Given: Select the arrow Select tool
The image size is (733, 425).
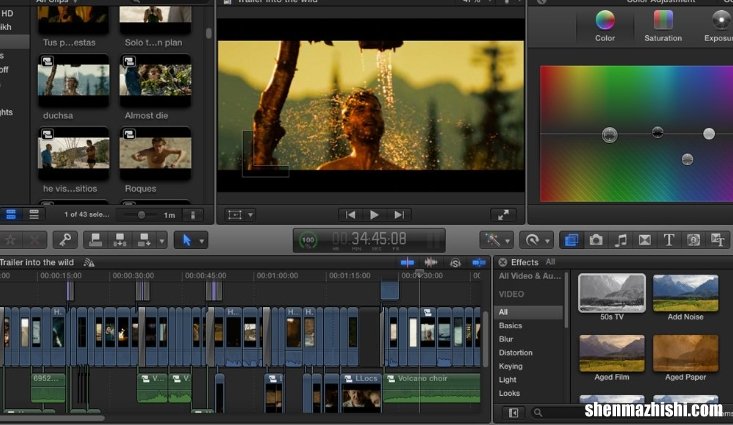Looking at the screenshot, I should [187, 240].
